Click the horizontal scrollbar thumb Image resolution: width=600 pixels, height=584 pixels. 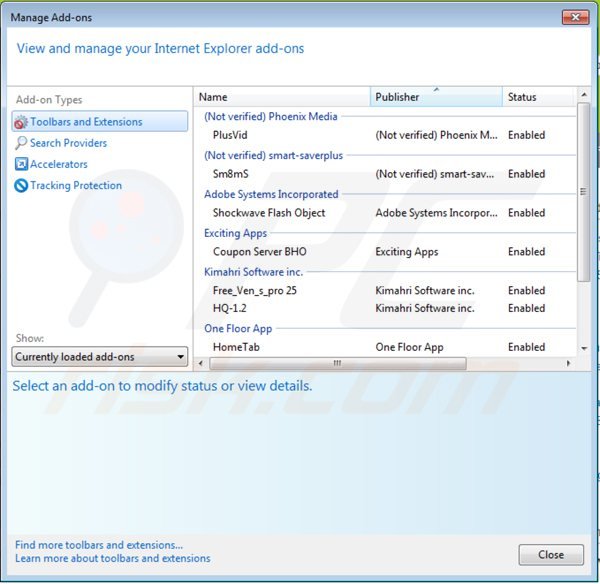[x=338, y=363]
